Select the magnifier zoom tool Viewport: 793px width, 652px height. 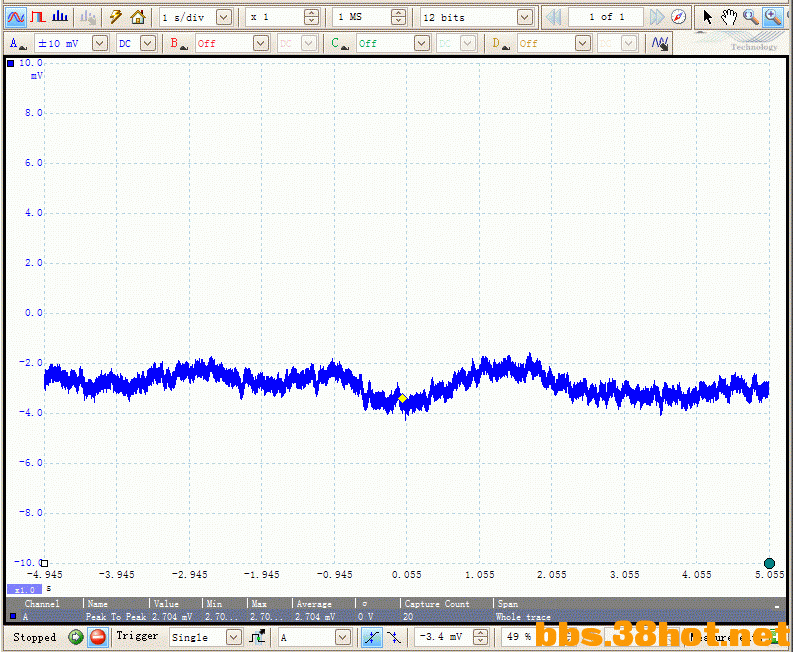(751, 18)
